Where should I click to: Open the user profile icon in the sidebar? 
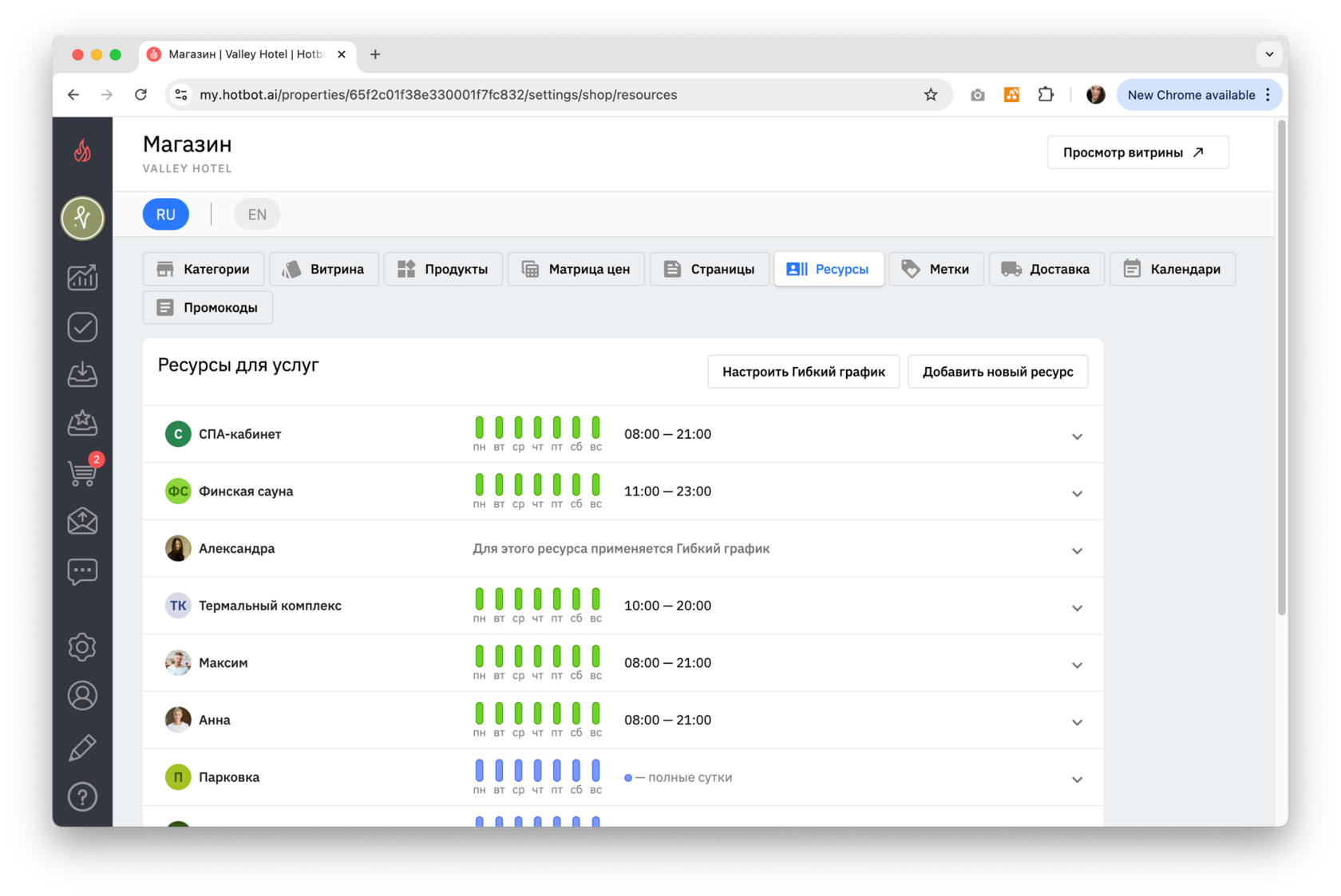(x=82, y=696)
